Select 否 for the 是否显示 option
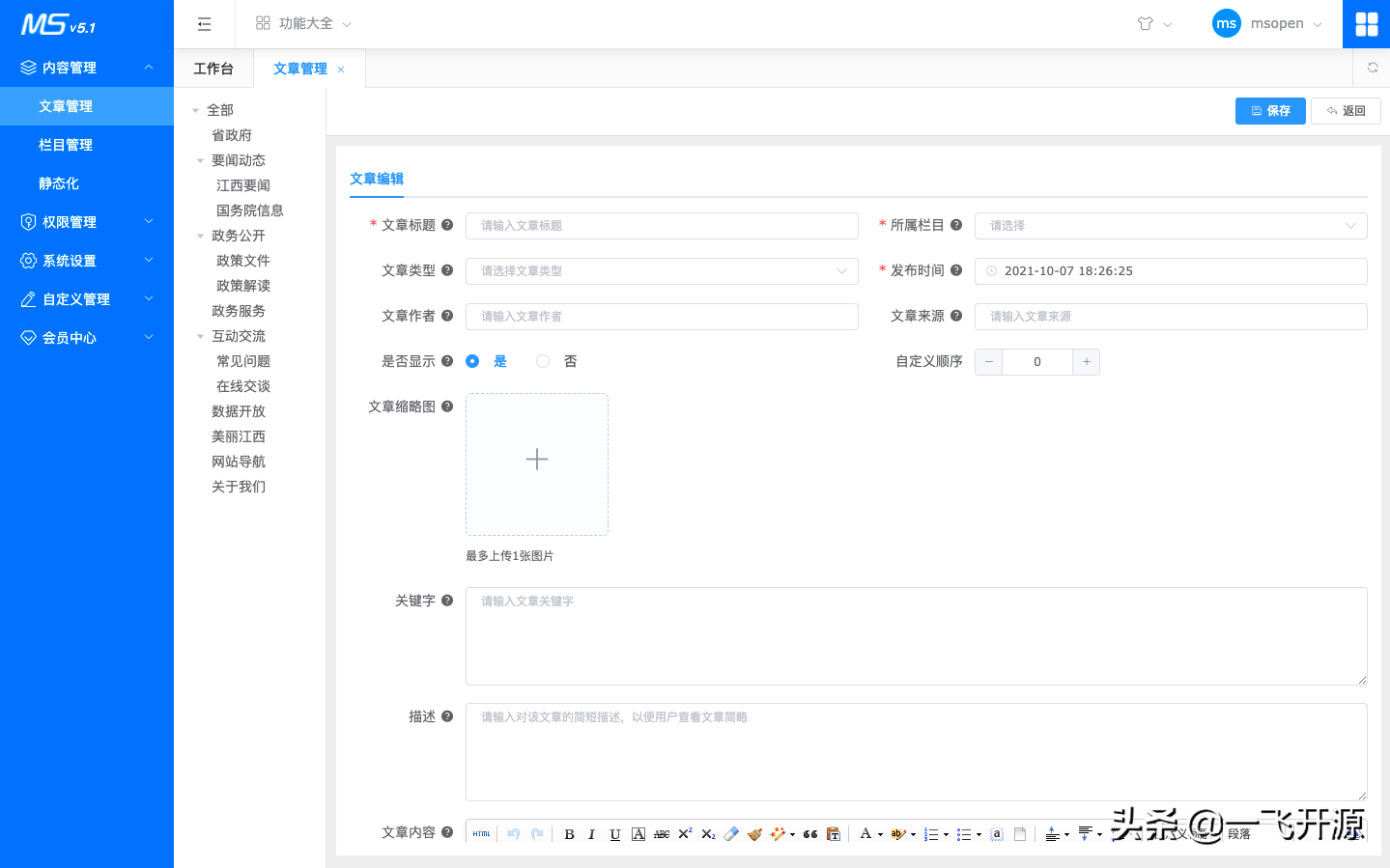This screenshot has height=868, width=1390. 542,360
